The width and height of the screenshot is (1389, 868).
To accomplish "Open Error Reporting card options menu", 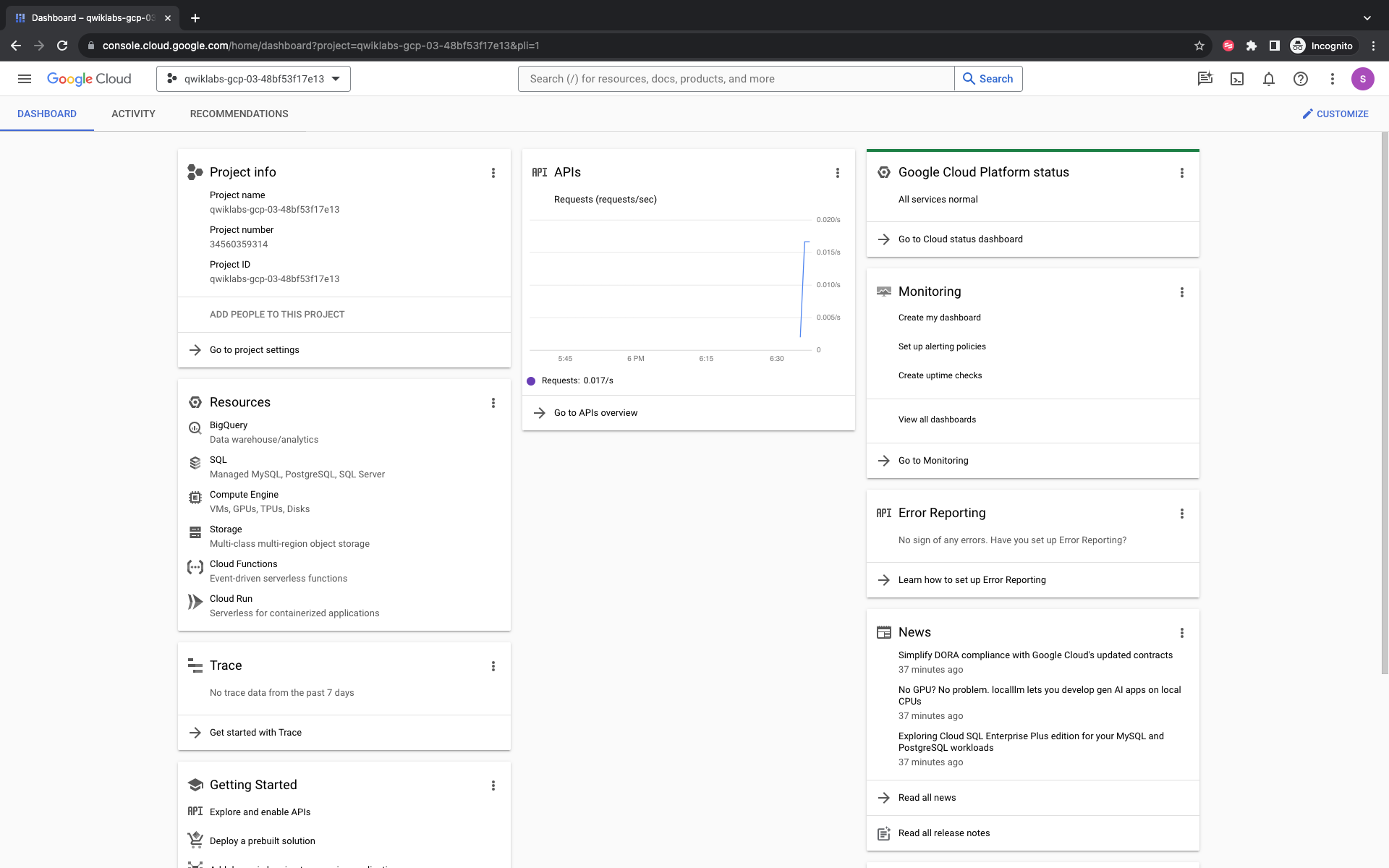I will pos(1182,514).
